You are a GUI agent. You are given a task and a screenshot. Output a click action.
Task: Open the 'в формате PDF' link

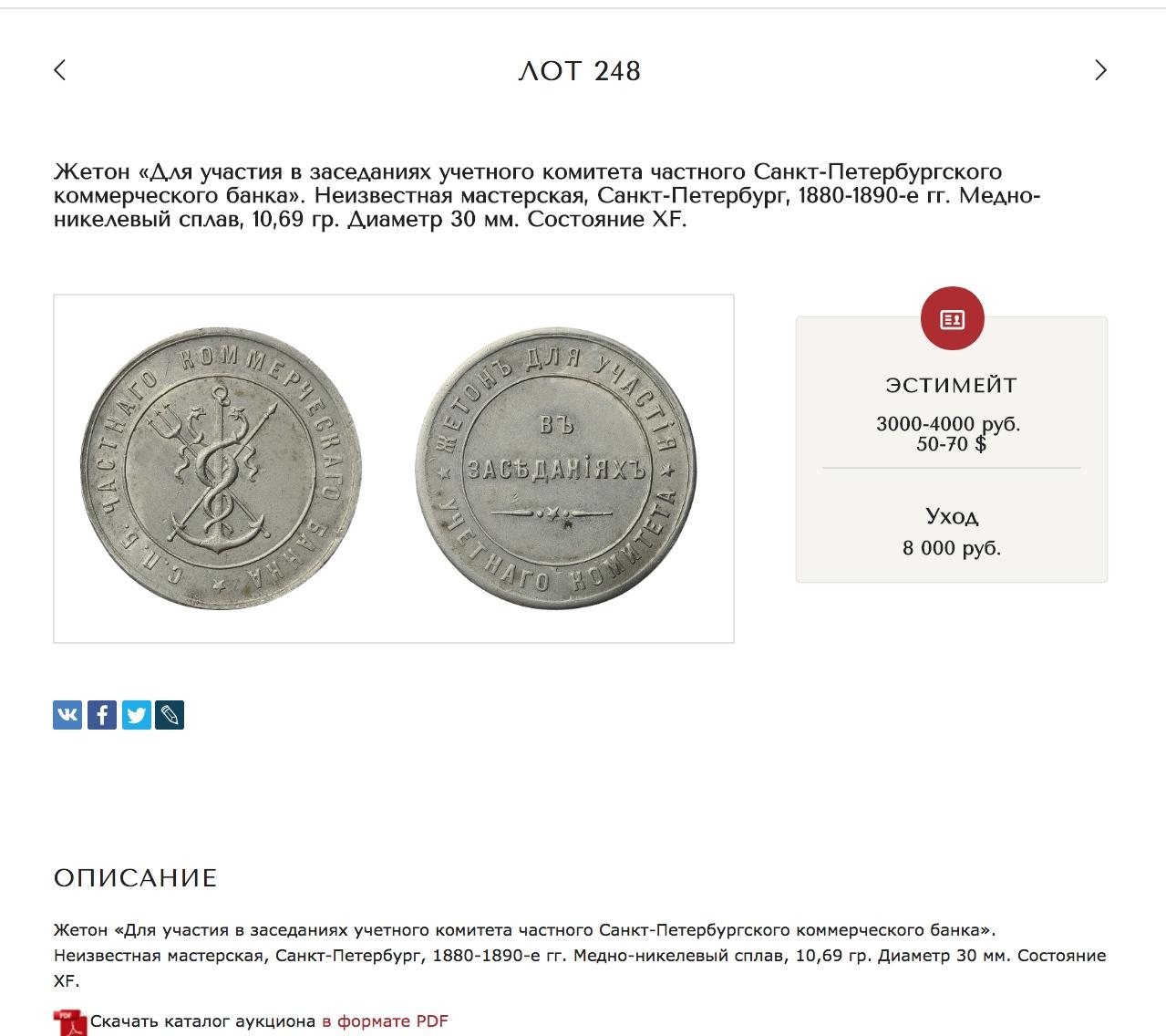click(385, 1021)
